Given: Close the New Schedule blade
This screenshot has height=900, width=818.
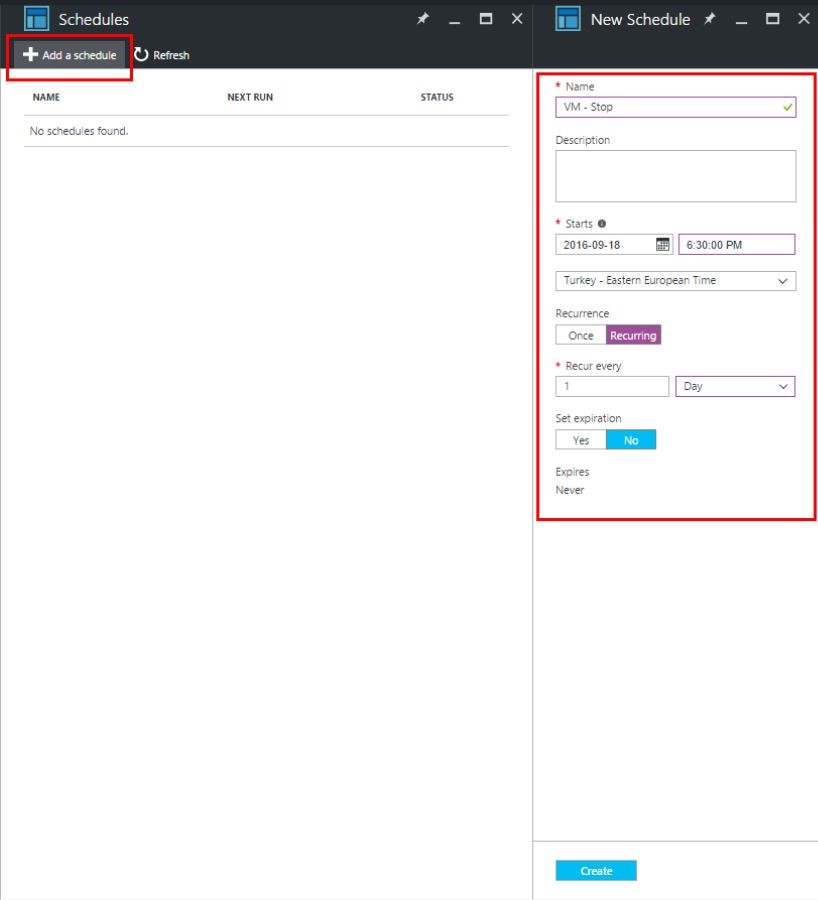Looking at the screenshot, I should 804,19.
